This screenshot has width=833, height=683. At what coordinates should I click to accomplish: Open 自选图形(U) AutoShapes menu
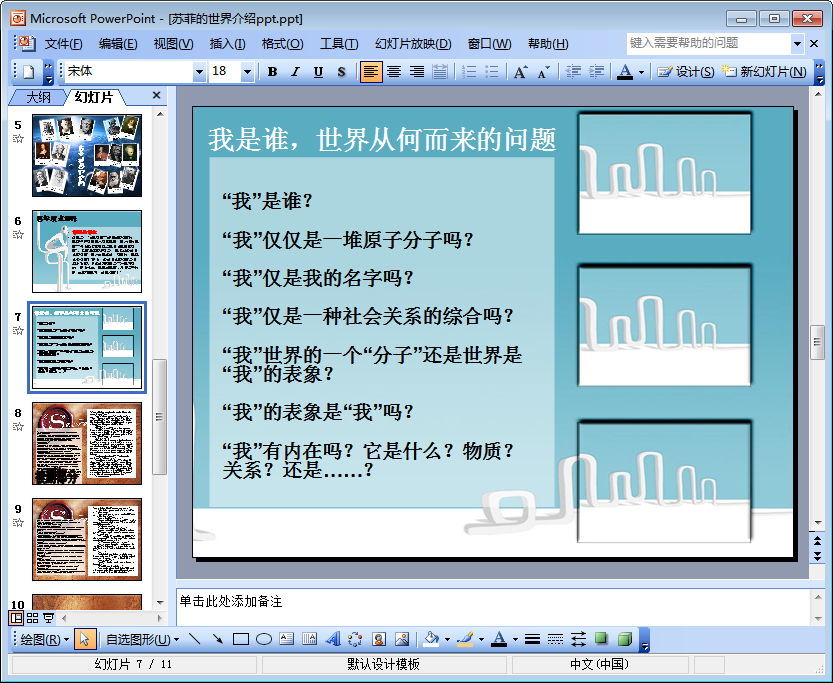click(x=142, y=639)
